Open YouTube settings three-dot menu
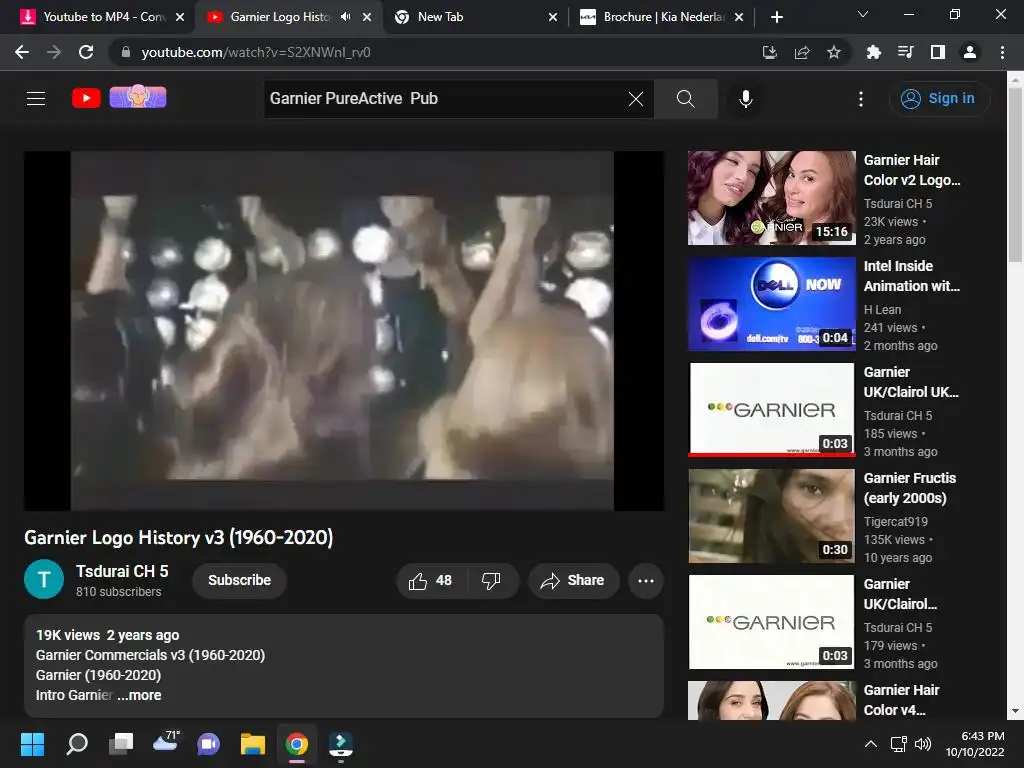This screenshot has height=768, width=1024. click(x=861, y=99)
